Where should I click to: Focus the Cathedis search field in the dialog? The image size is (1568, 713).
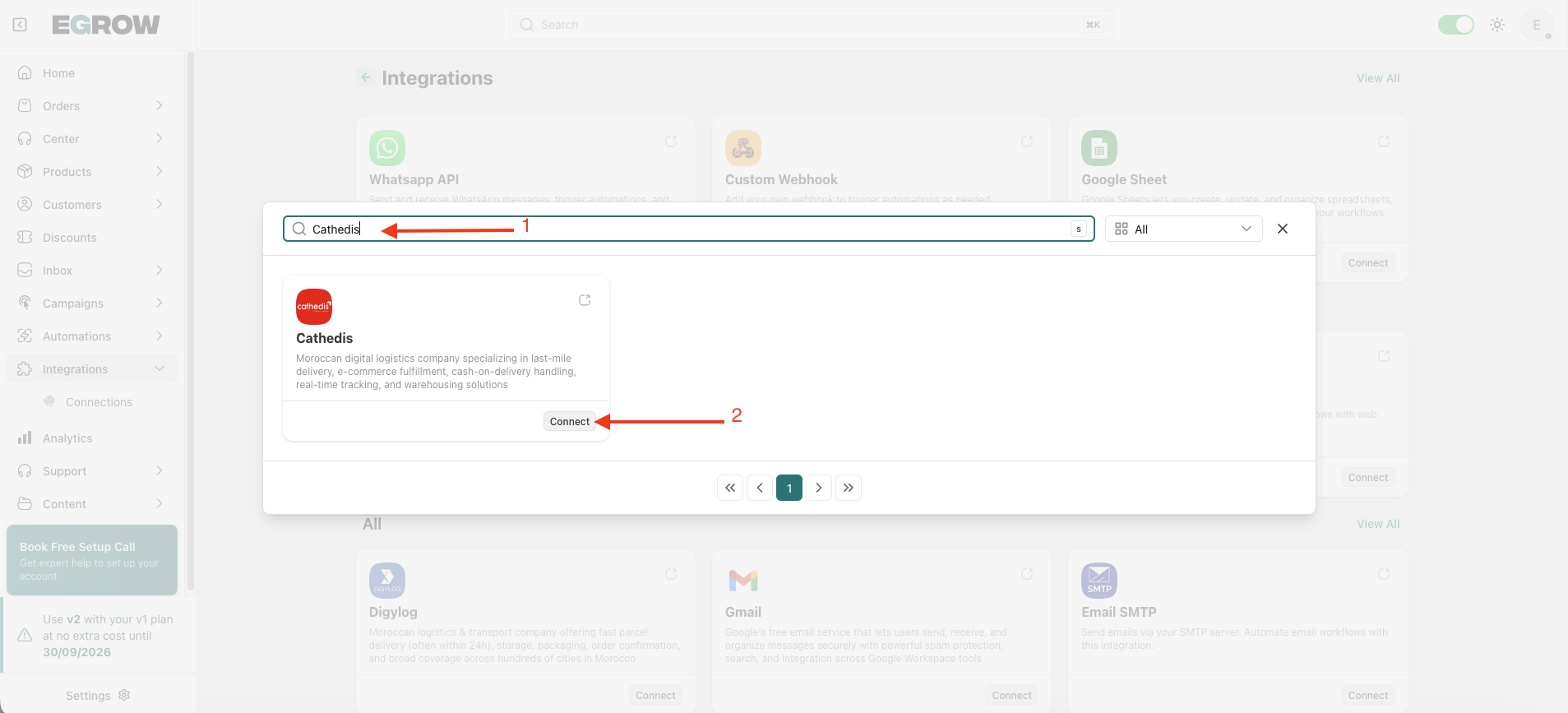pos(689,229)
